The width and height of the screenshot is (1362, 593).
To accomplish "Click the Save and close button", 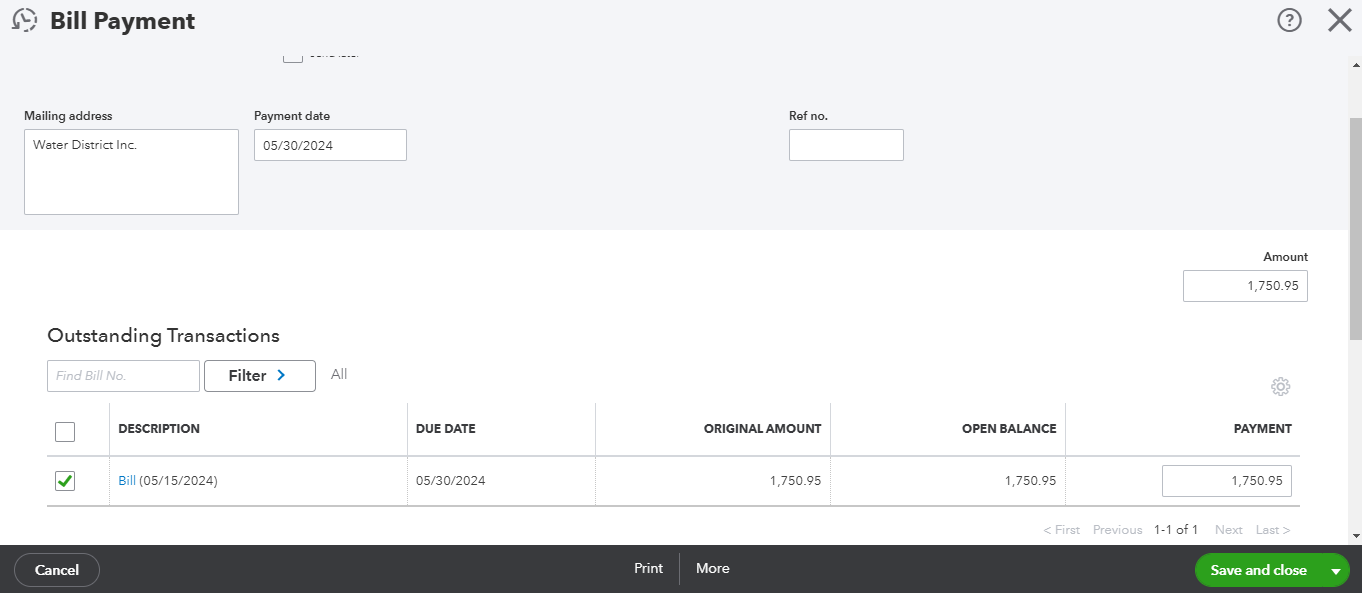I will point(1257,570).
